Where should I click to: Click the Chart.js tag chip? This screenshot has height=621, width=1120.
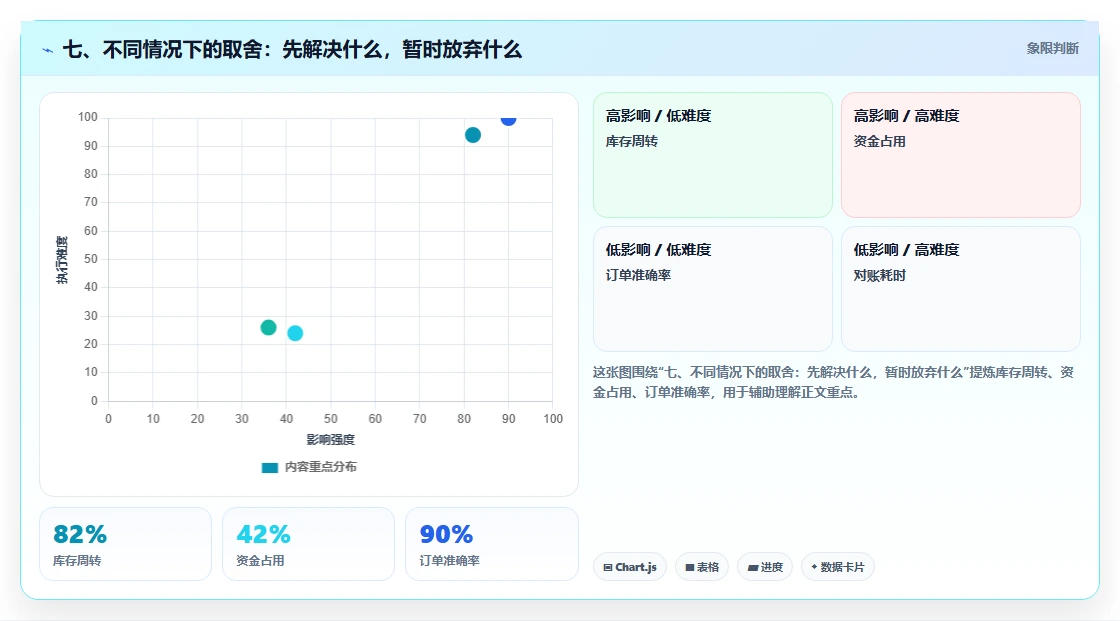630,567
